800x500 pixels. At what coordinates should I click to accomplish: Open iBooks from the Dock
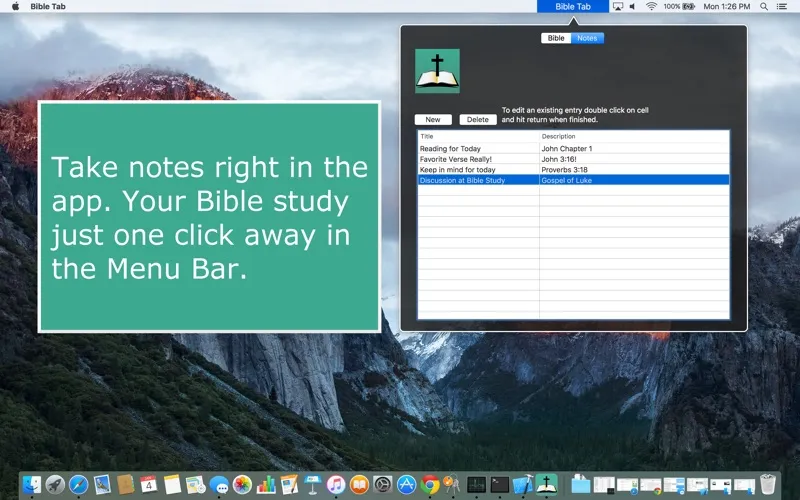tap(360, 485)
